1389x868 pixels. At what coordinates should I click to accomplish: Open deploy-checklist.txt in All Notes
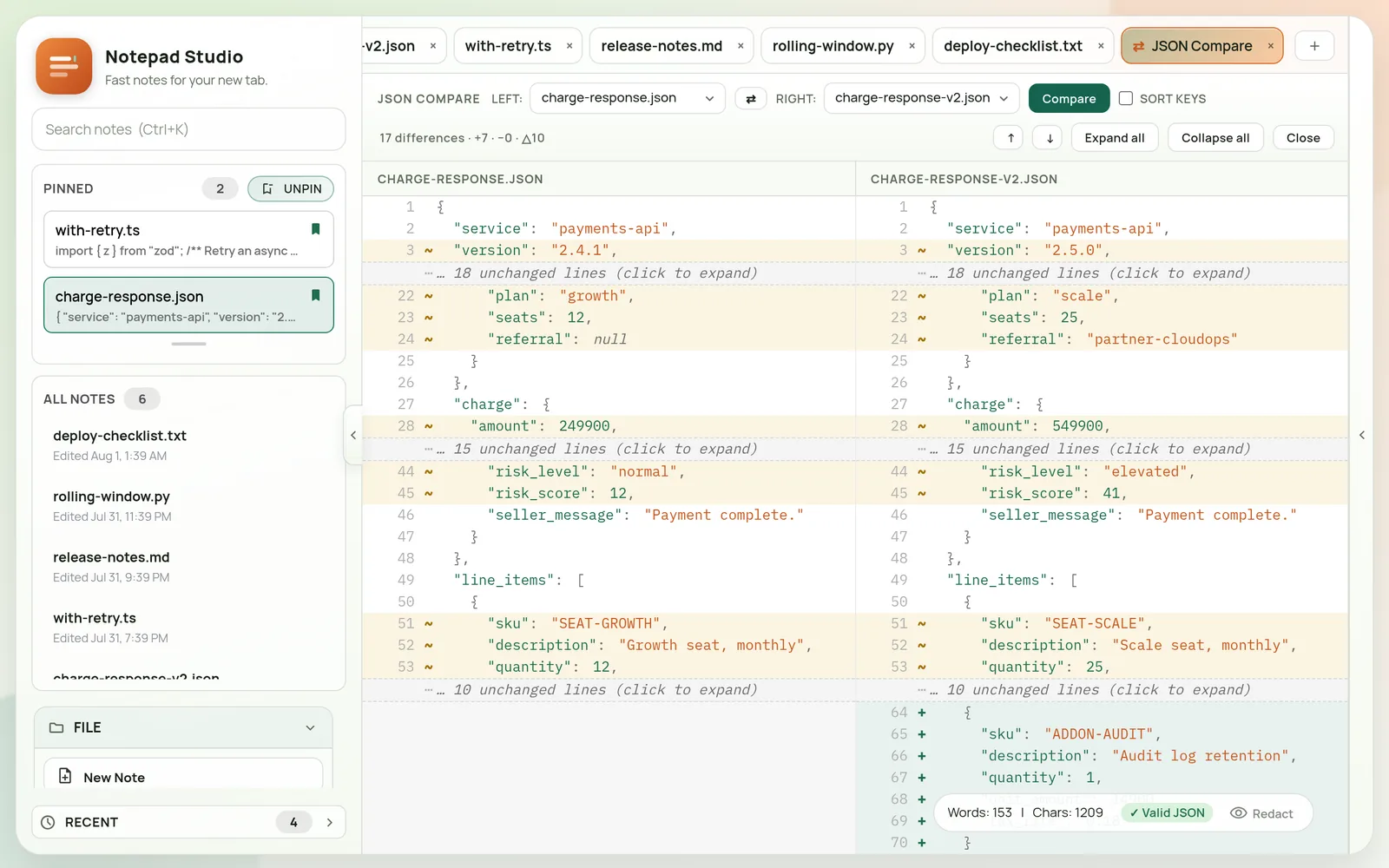point(188,444)
